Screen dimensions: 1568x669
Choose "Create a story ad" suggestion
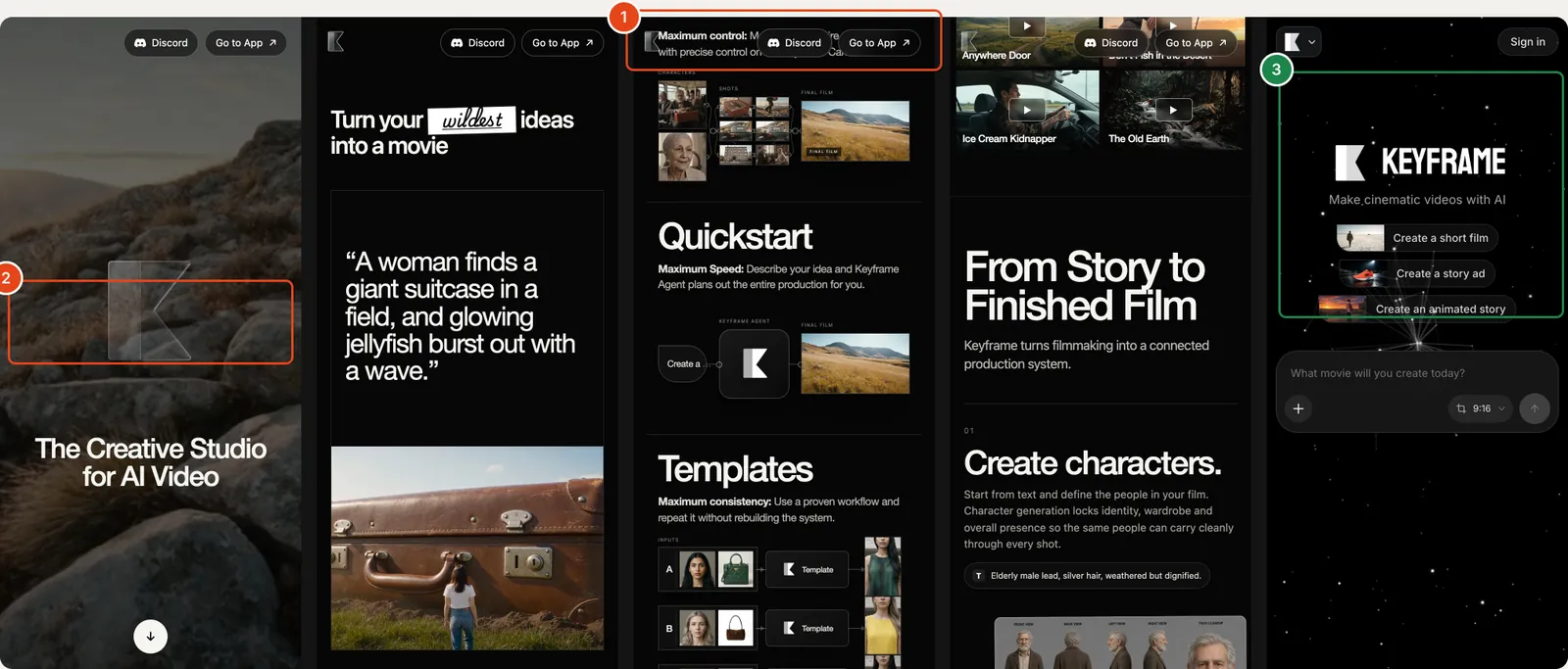pos(1418,273)
